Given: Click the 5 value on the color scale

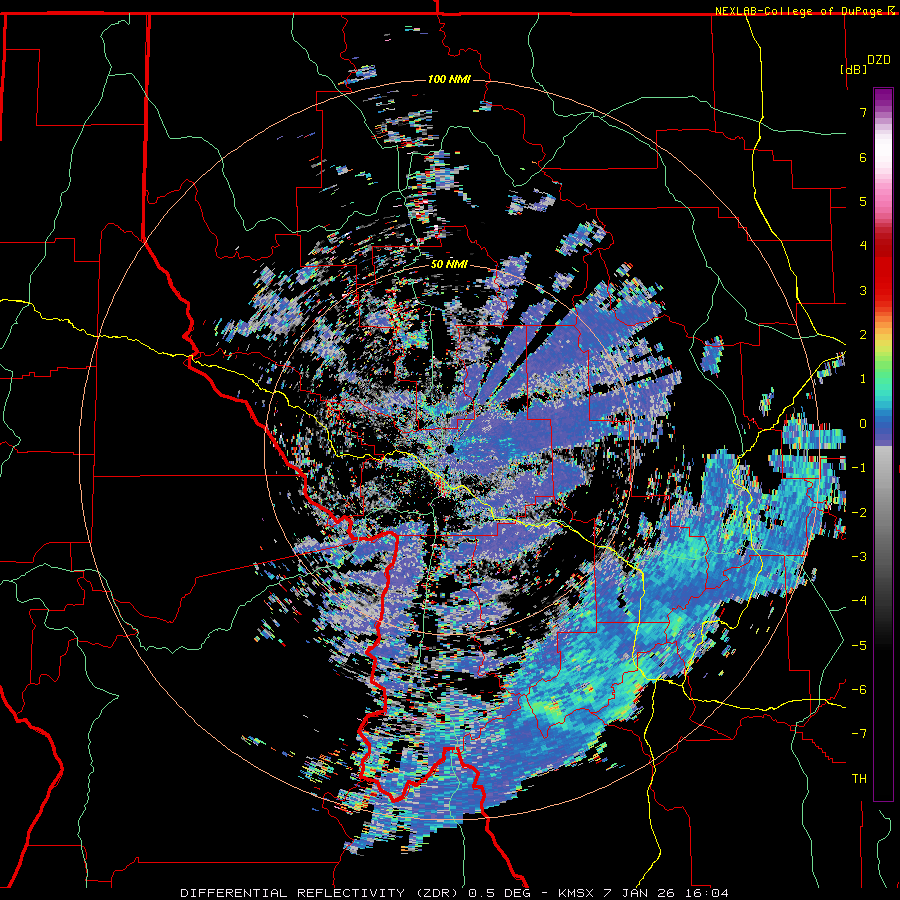Looking at the screenshot, I should click(863, 201).
